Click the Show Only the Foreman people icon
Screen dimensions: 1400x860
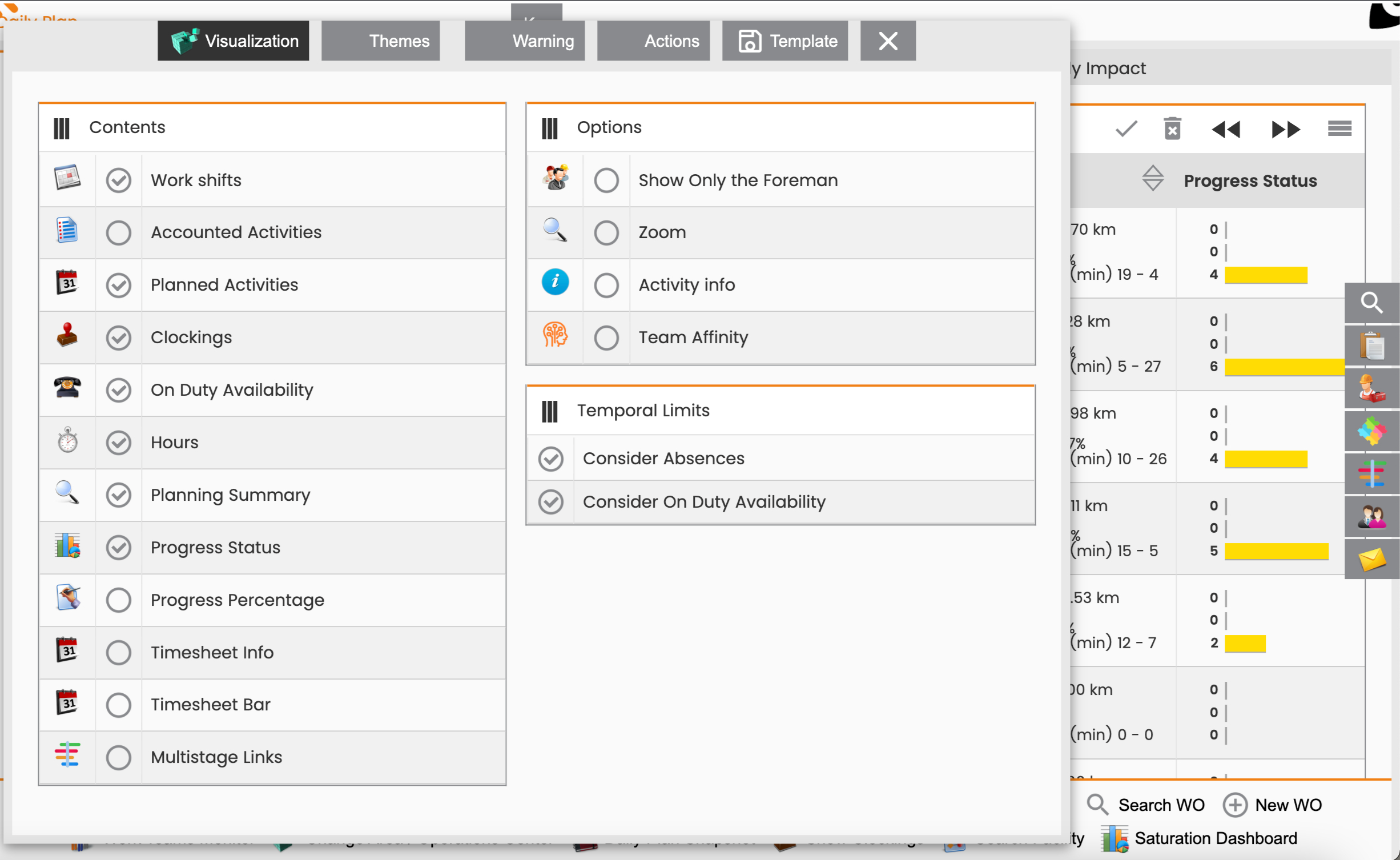[556, 178]
